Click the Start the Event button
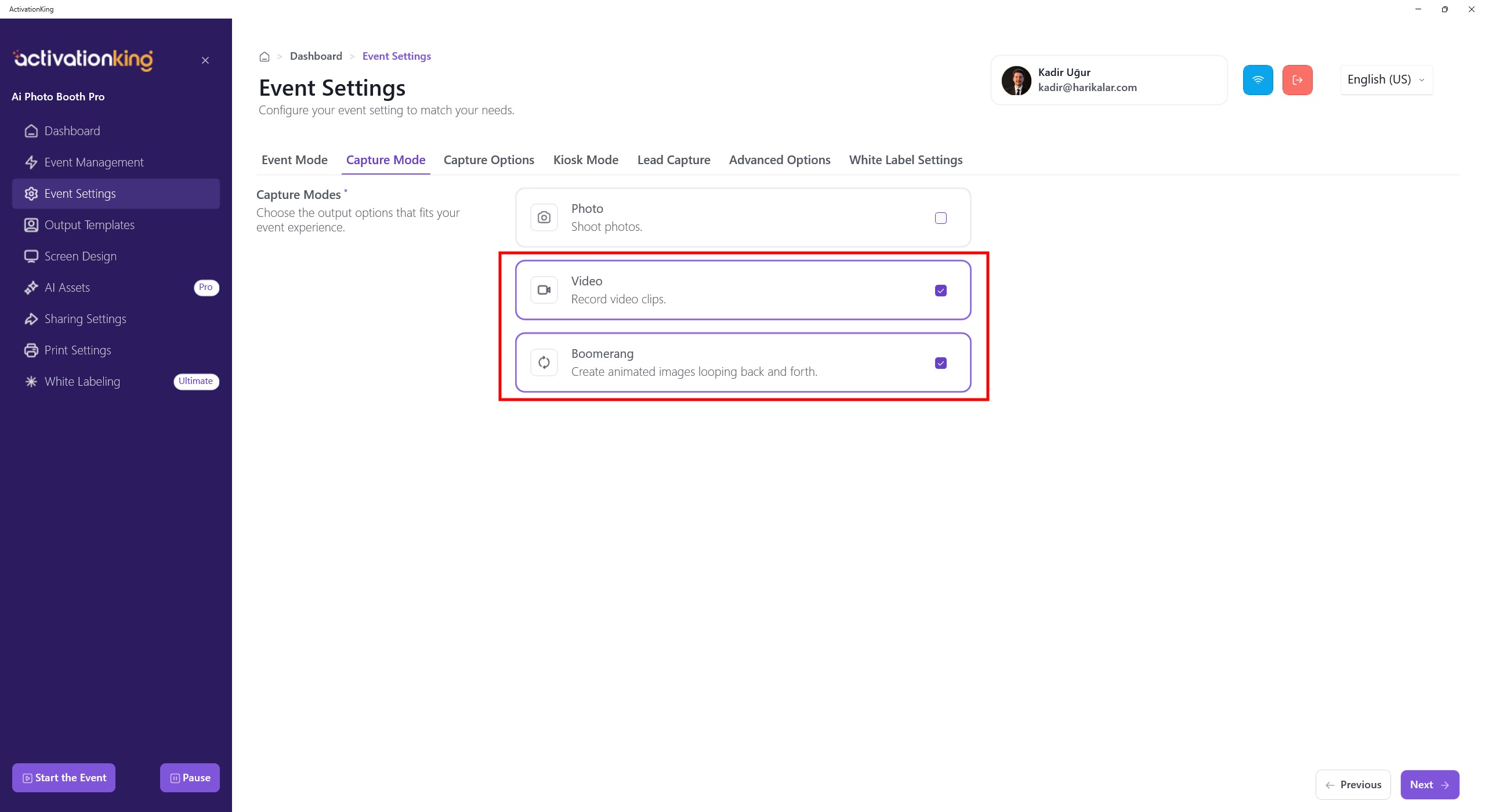The height and width of the screenshot is (812, 1485). coord(64,778)
